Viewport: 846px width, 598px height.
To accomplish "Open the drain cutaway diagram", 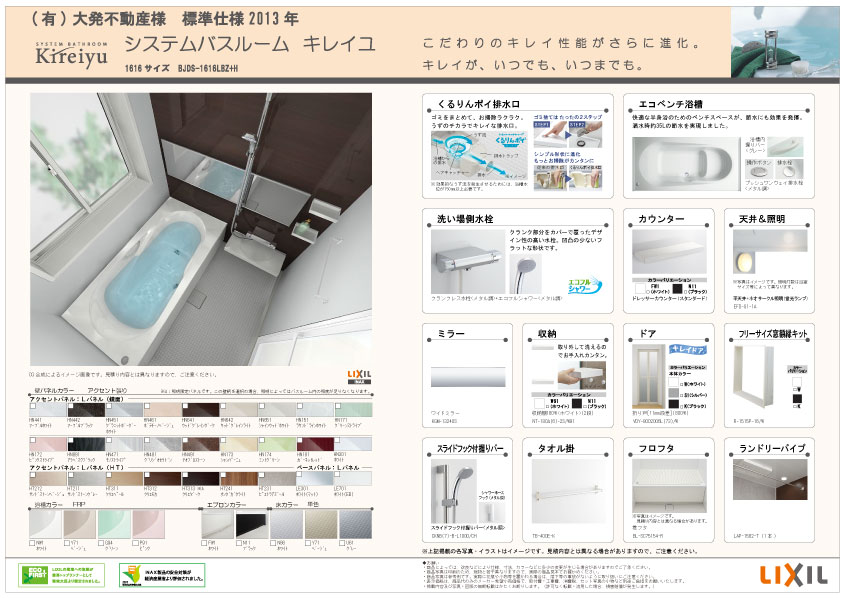I will [x=478, y=155].
